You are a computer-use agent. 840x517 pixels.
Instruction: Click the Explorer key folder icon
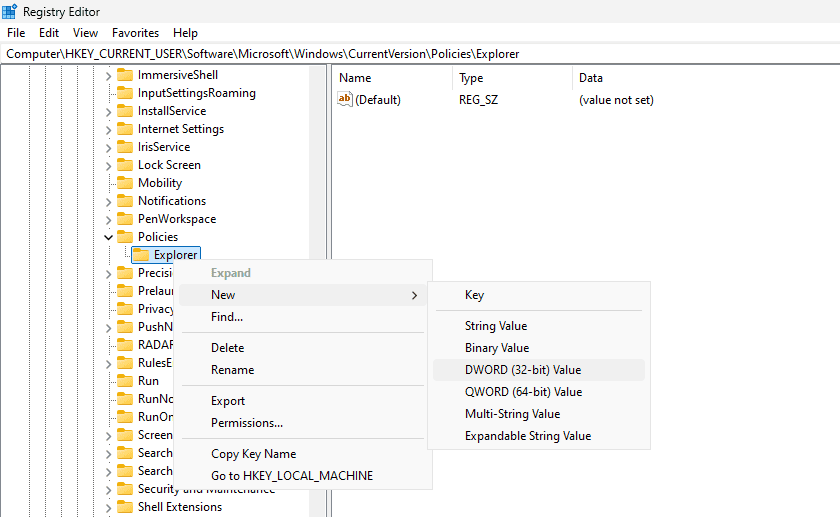click(141, 255)
